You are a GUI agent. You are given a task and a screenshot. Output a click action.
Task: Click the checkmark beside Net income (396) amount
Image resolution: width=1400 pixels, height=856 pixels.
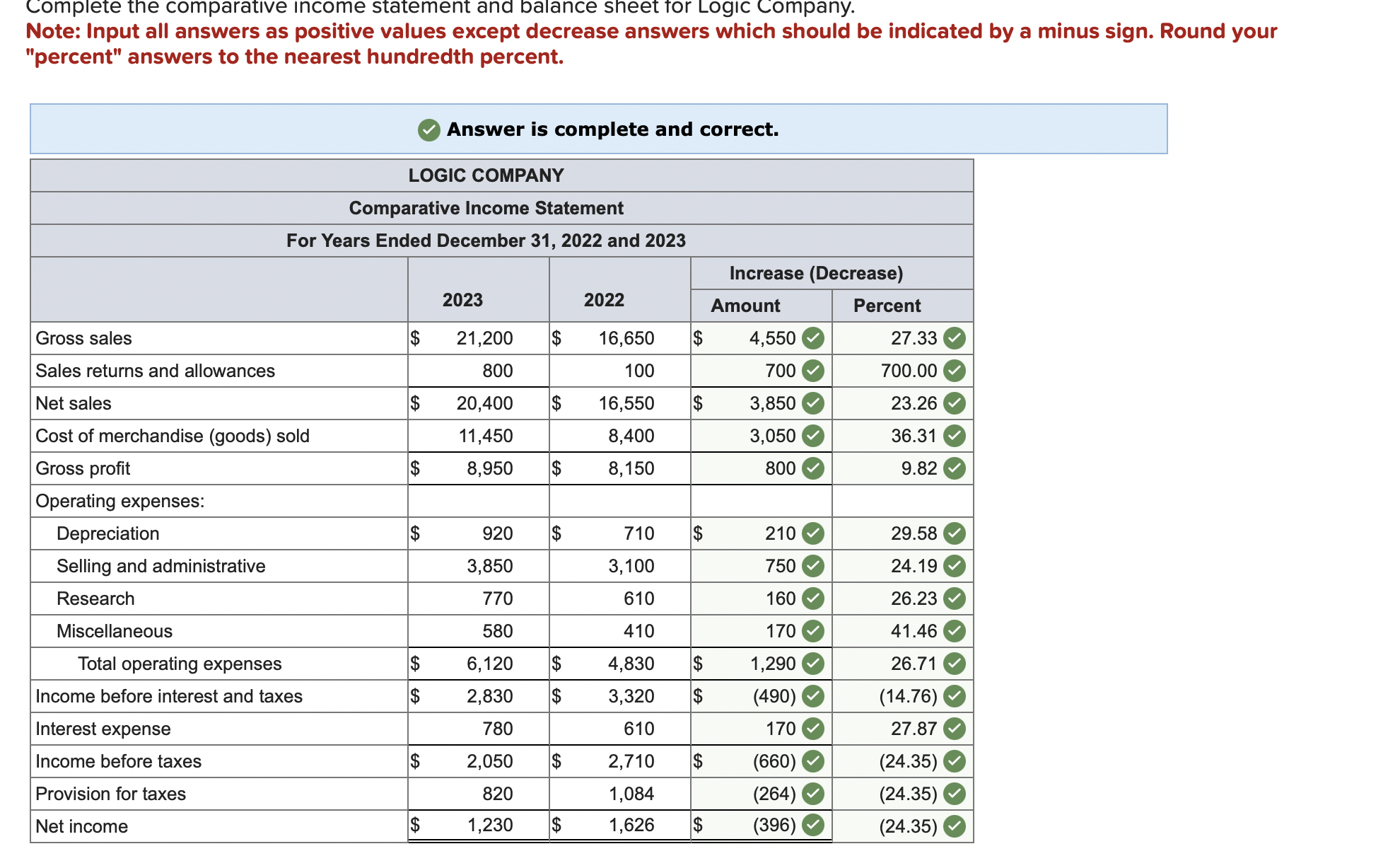click(x=812, y=826)
